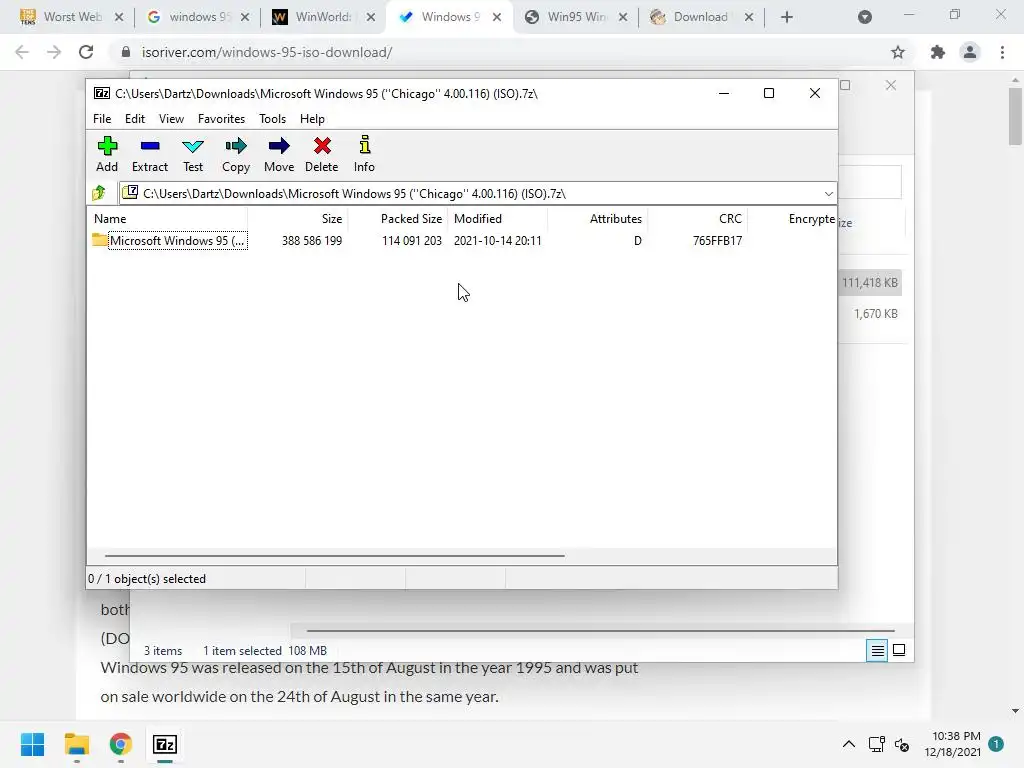
Task: Open the Chrome extensions puzzle icon
Action: pyautogui.click(x=938, y=52)
